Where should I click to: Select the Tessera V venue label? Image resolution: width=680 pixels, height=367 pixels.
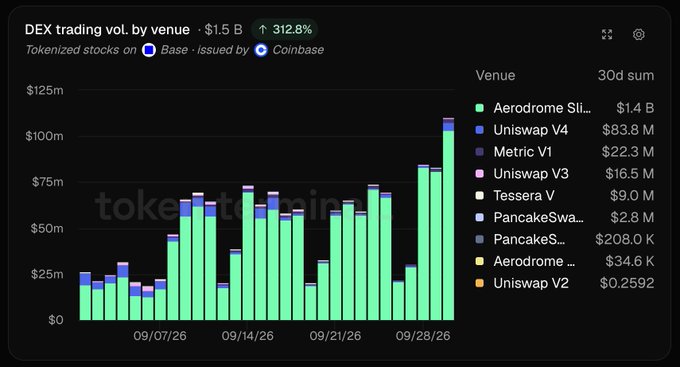524,196
